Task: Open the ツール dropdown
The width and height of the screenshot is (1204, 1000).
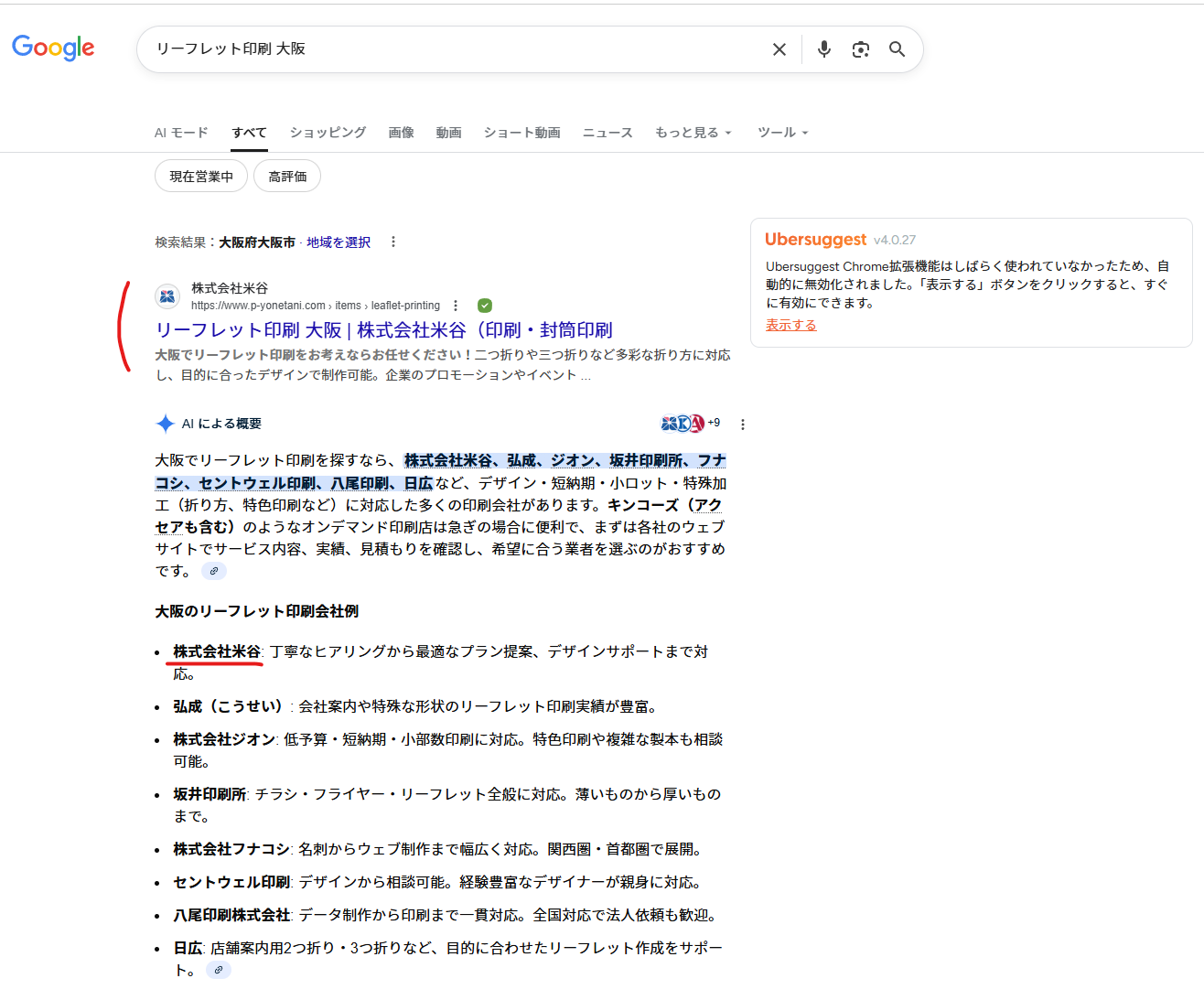Action: pos(782,133)
